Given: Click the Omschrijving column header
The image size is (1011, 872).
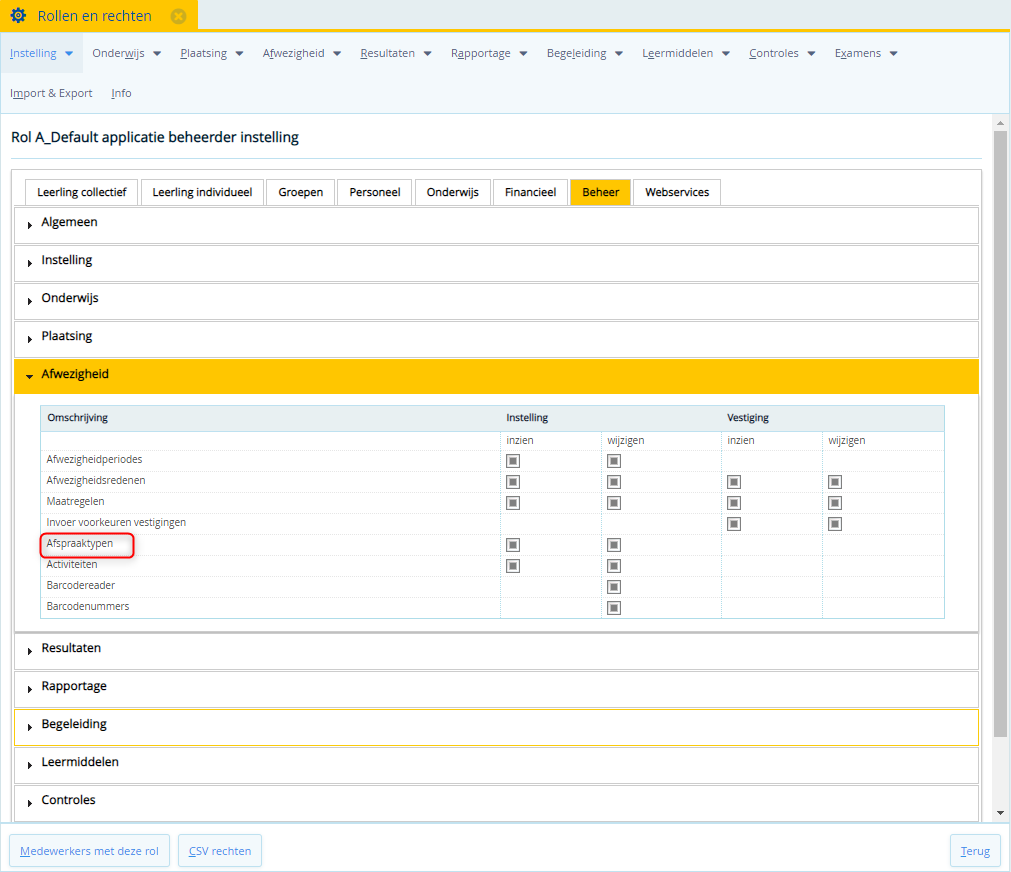Looking at the screenshot, I should (77, 417).
